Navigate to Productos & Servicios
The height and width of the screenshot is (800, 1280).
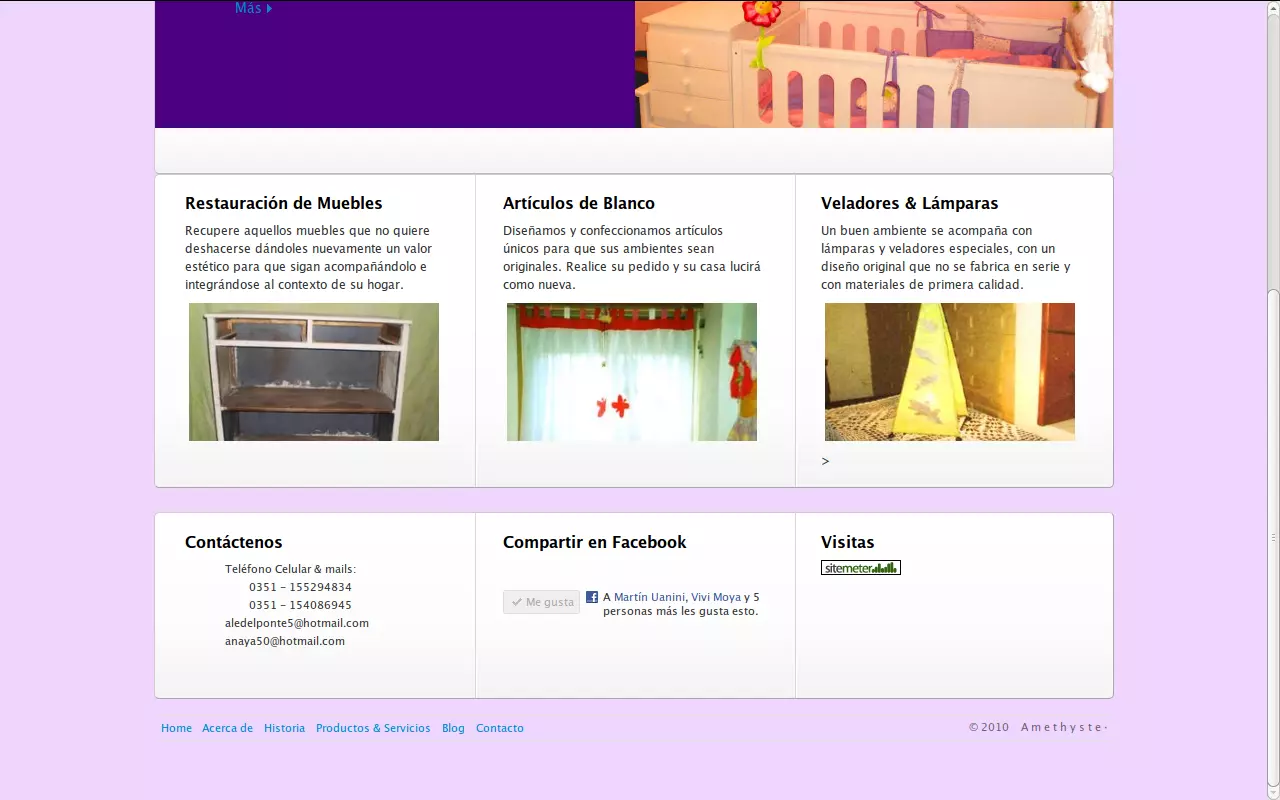pos(373,728)
